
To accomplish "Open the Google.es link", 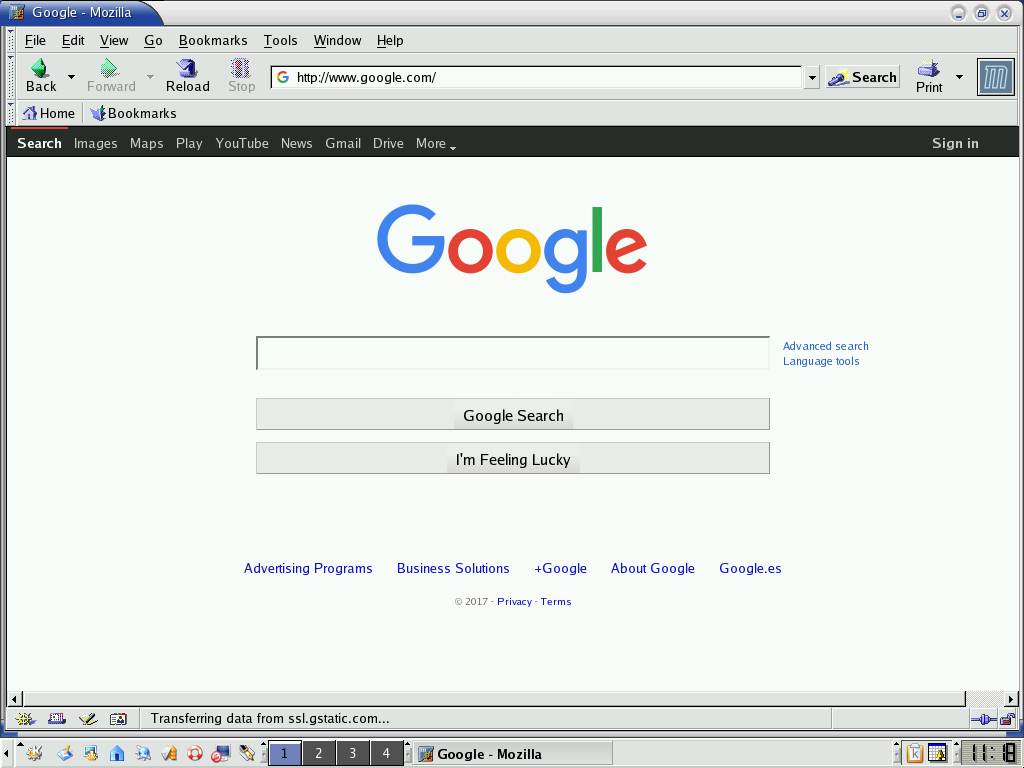I will 750,568.
